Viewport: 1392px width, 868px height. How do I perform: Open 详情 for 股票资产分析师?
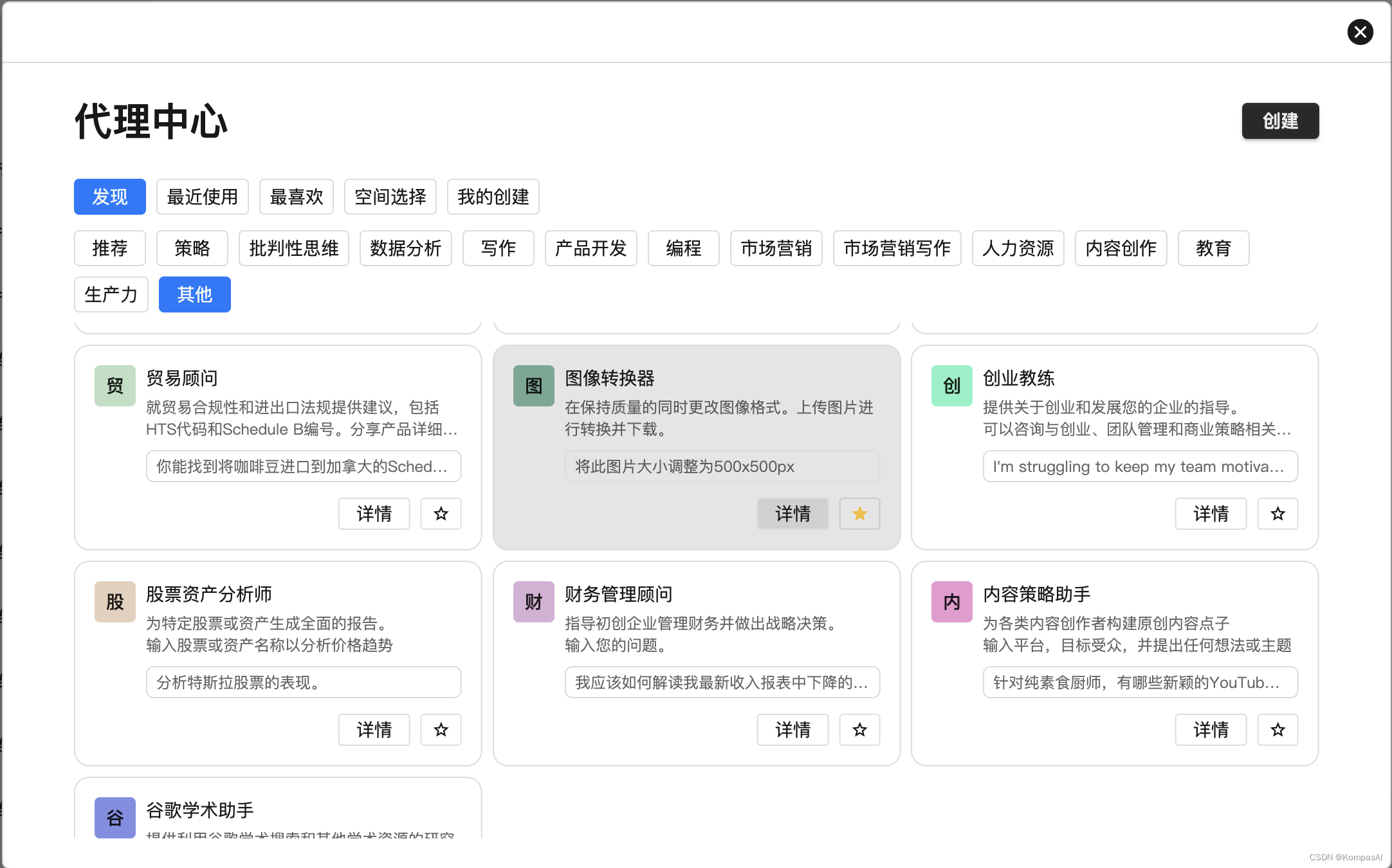(x=374, y=730)
